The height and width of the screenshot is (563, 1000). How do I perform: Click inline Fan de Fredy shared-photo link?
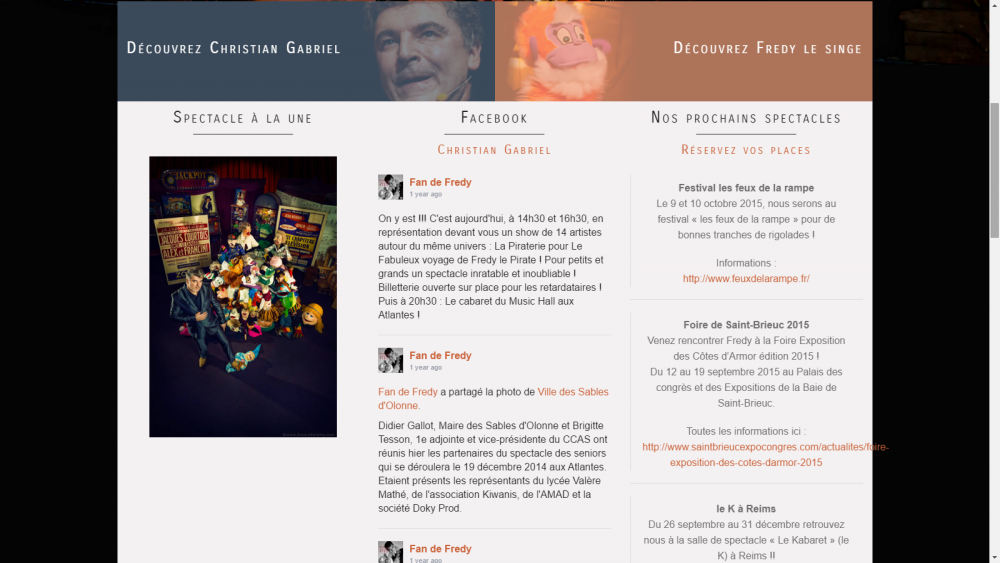[408, 392]
